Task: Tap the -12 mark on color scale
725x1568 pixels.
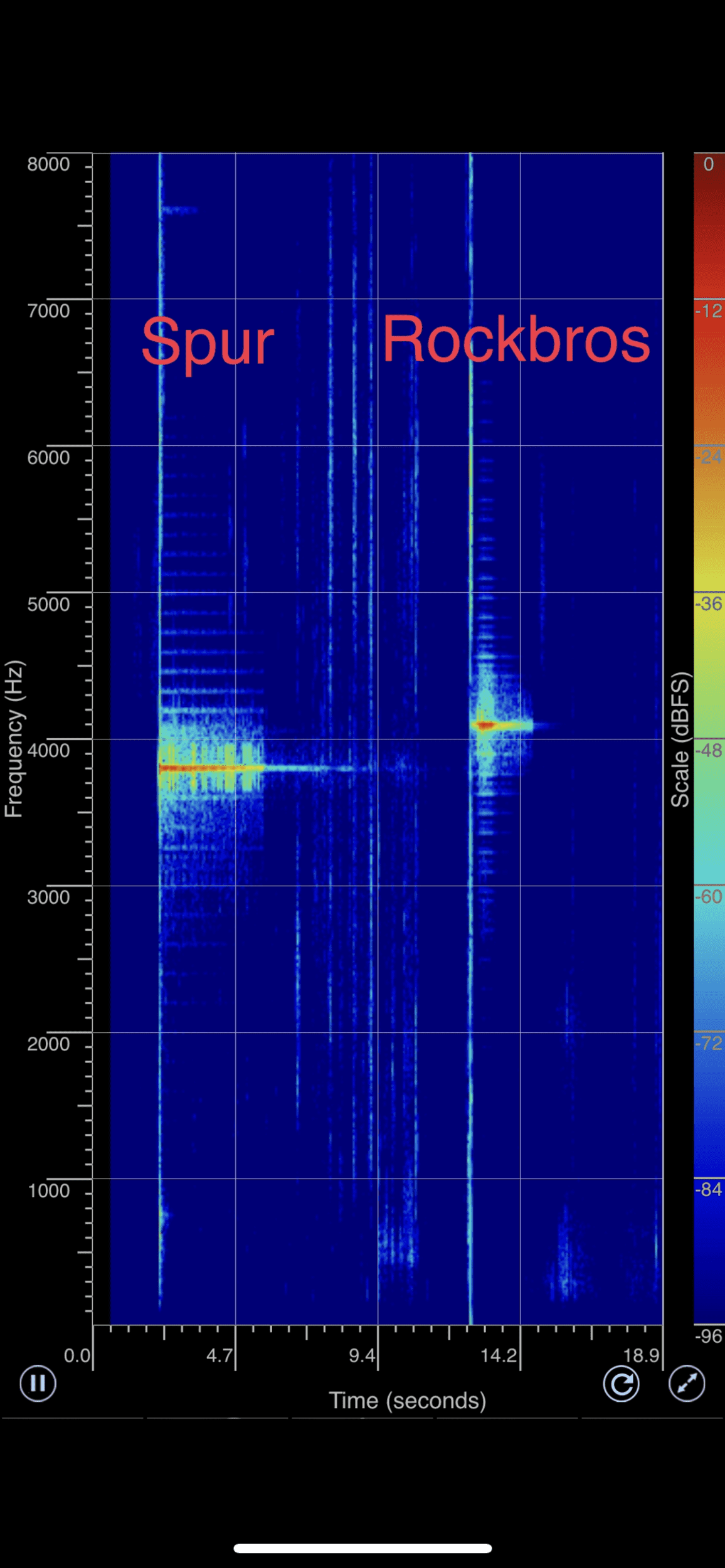Action: (x=710, y=311)
